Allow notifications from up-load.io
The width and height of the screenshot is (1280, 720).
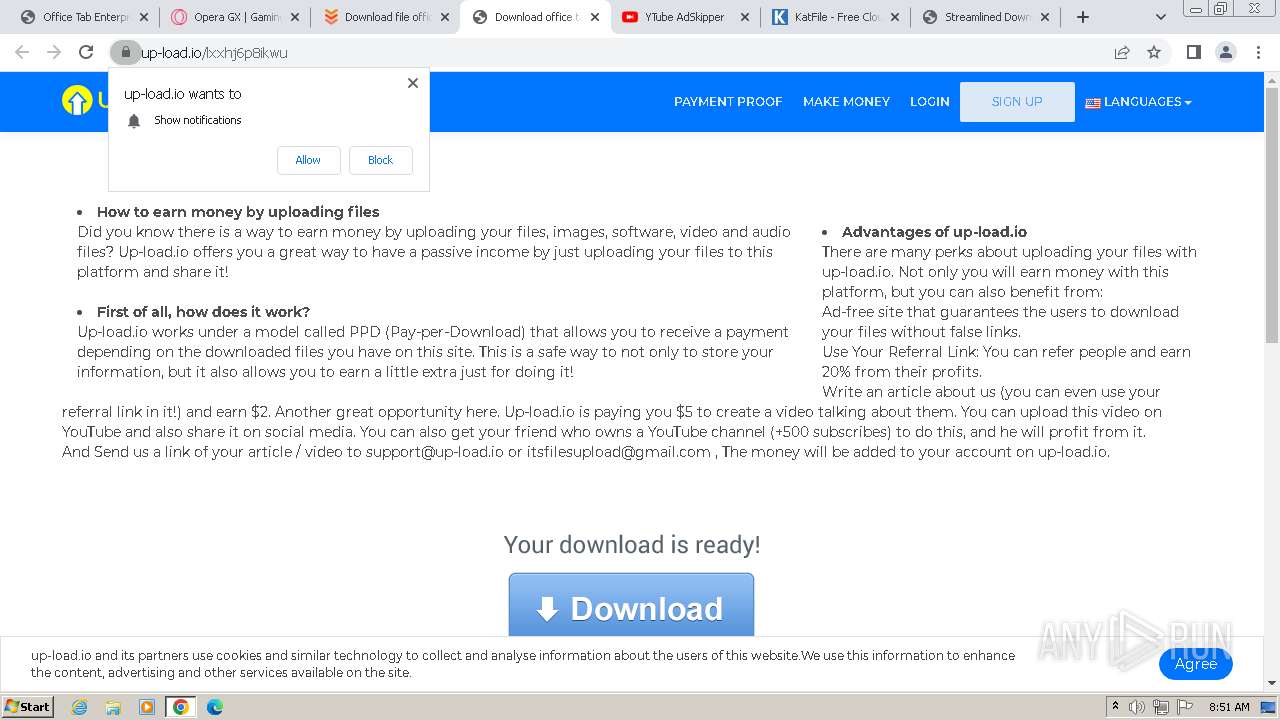tap(308, 160)
